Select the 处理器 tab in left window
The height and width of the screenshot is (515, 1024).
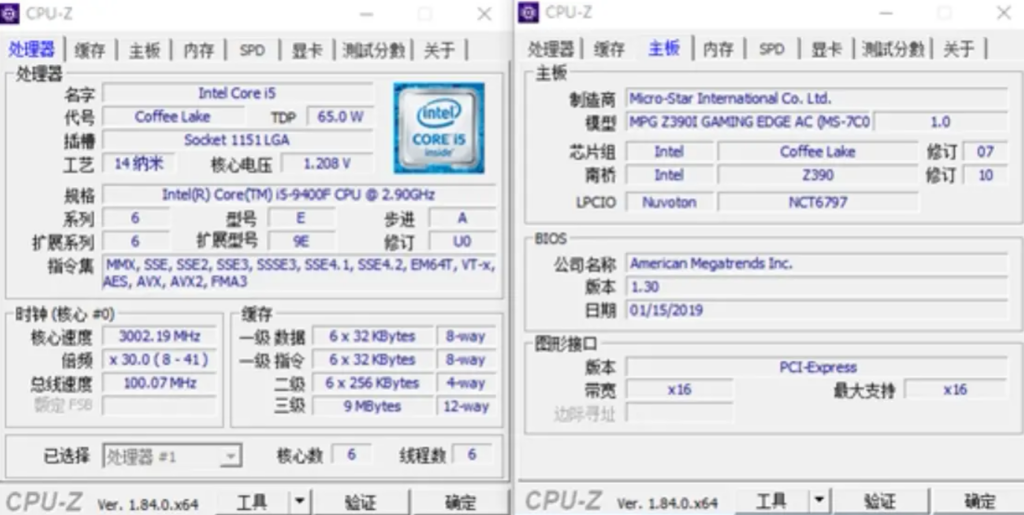pos(31,49)
